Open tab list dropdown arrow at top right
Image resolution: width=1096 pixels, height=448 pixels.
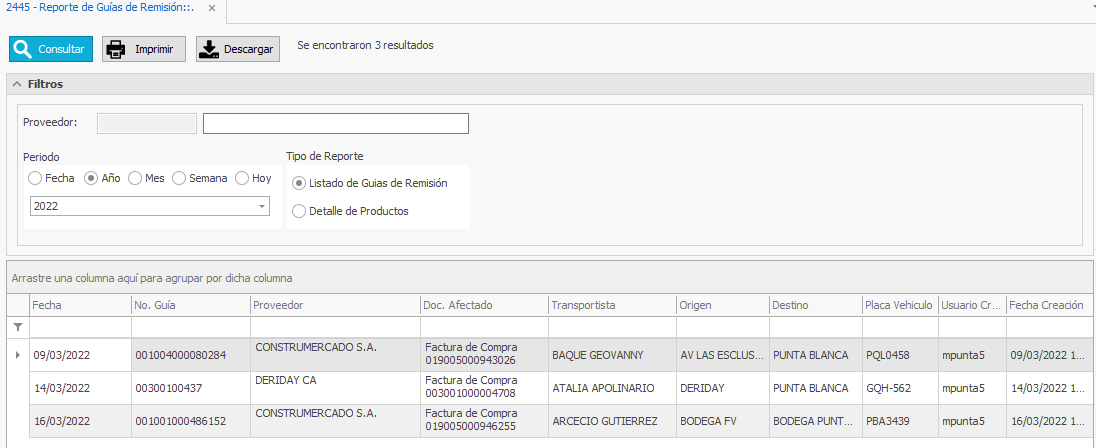(x=1092, y=5)
